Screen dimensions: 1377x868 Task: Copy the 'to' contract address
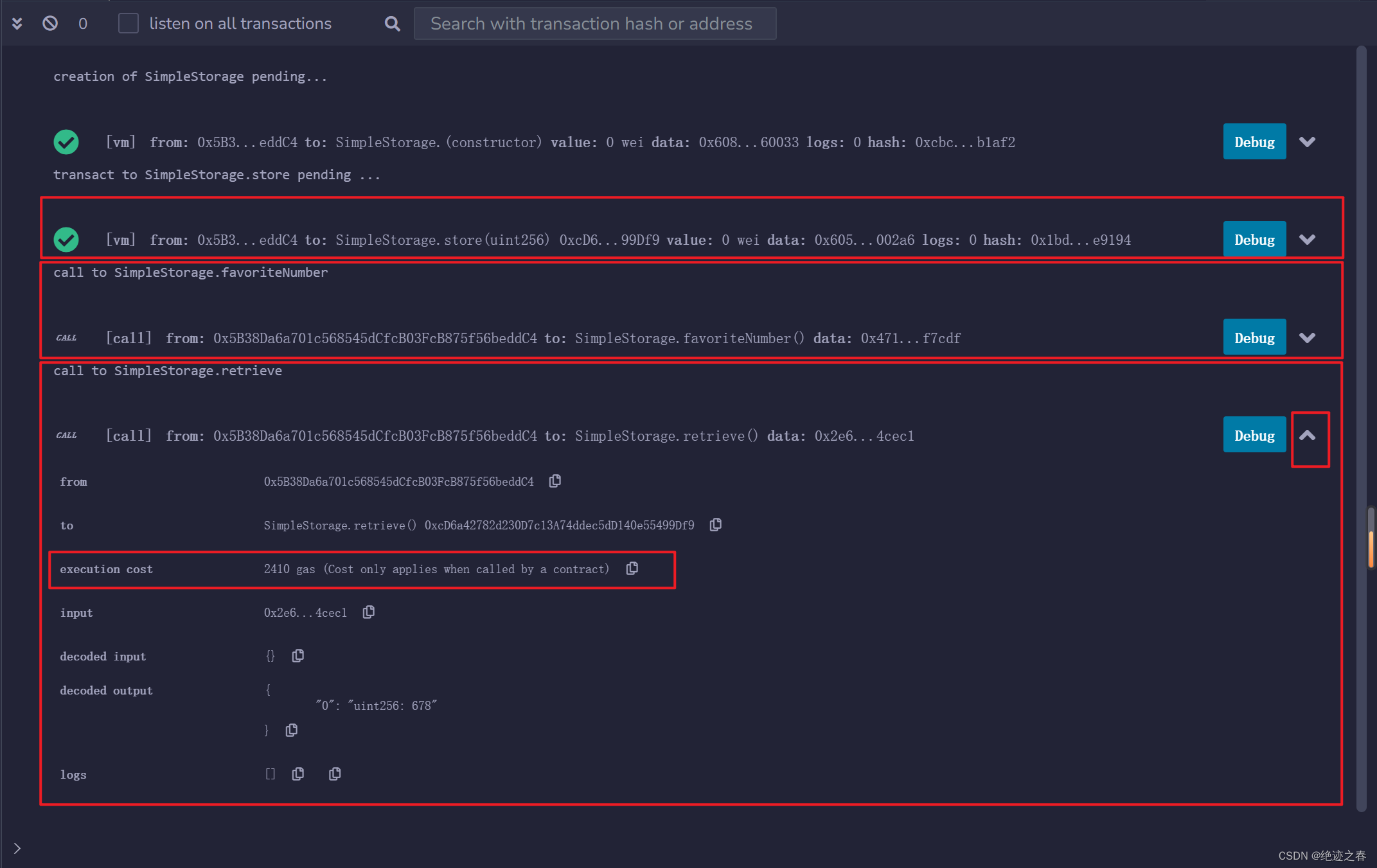pyautogui.click(x=716, y=525)
